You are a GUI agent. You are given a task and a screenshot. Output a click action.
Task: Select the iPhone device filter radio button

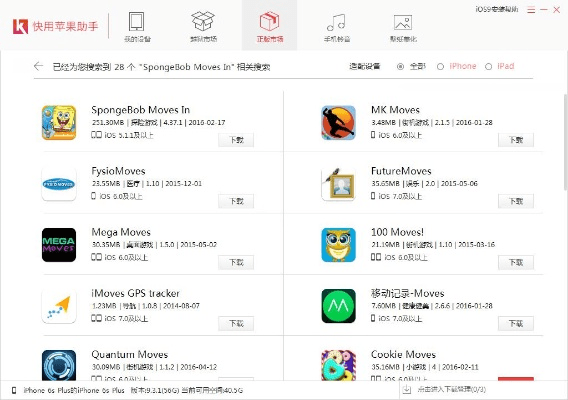pyautogui.click(x=440, y=67)
